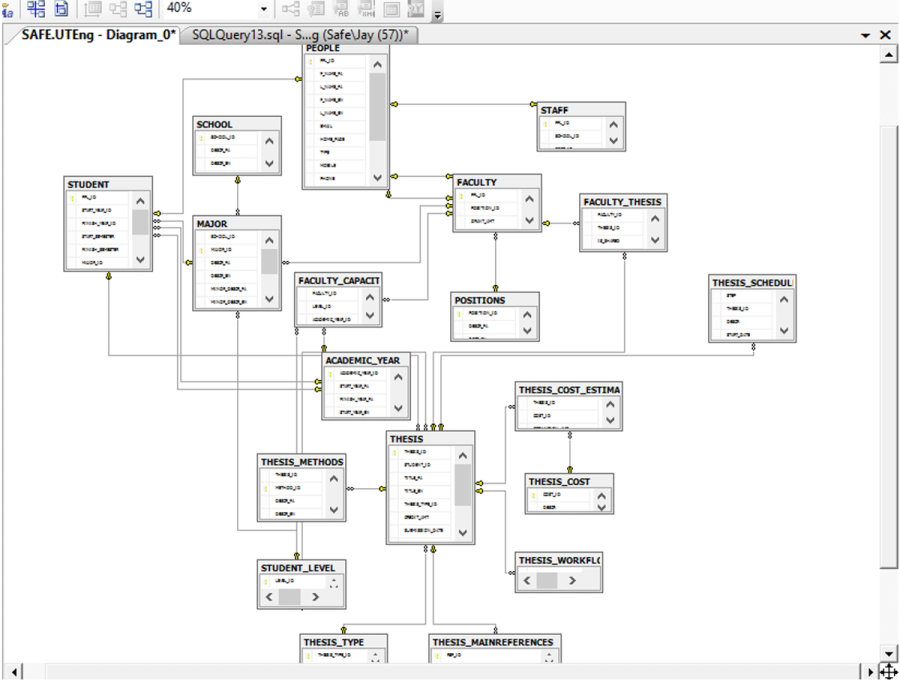Select the ACADEMIC_YEAR table title
Screen dimensions: 900x680
pyautogui.click(x=362, y=360)
